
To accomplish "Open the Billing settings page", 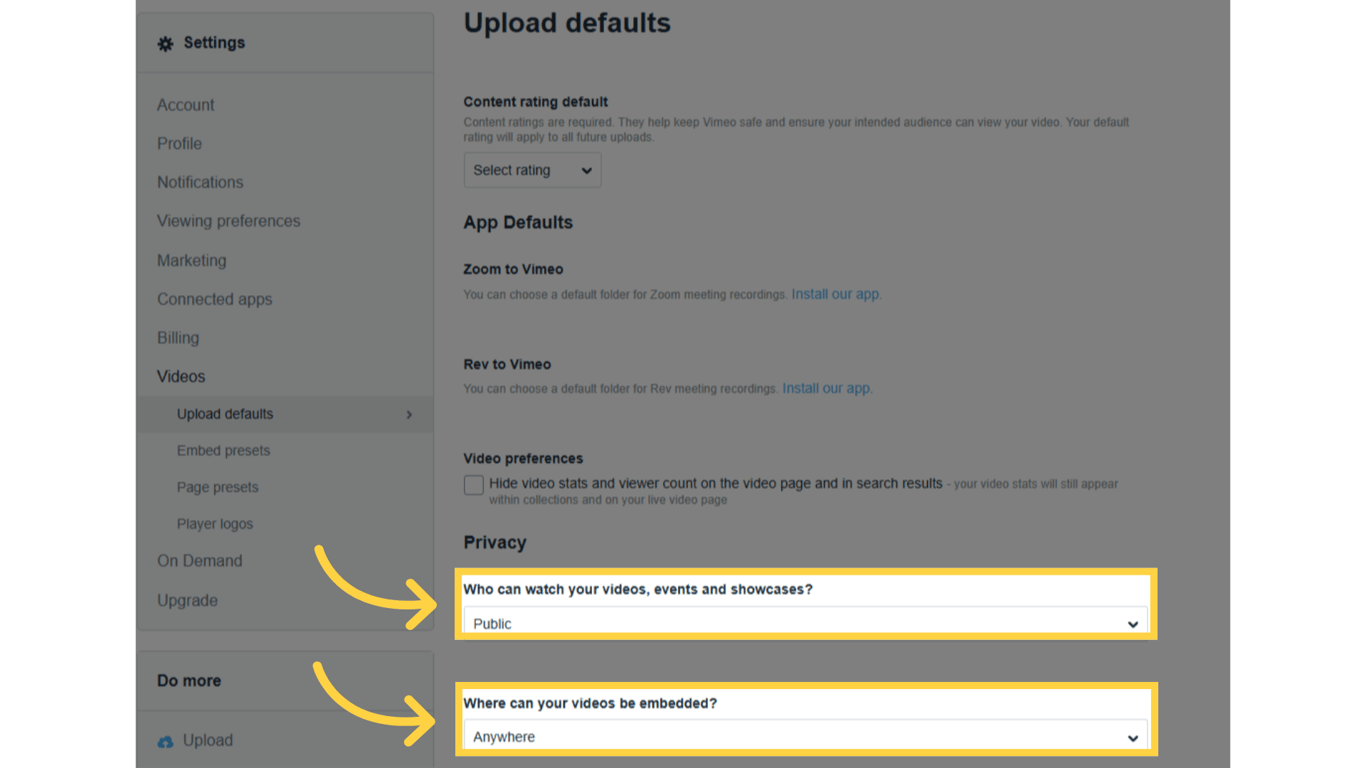I will (x=178, y=338).
